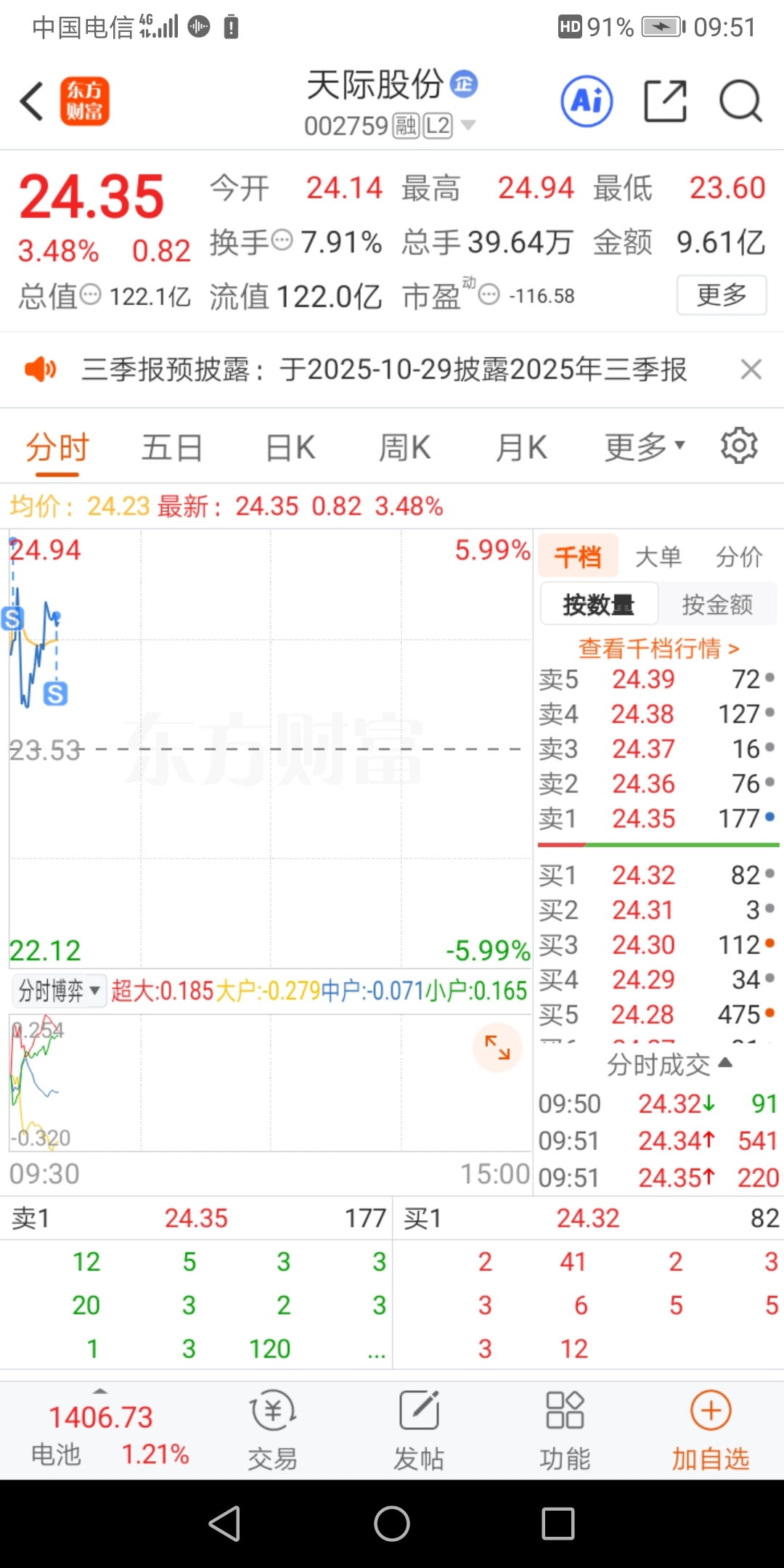
Task: Dismiss the announcement banner with X
Action: pyautogui.click(x=751, y=369)
